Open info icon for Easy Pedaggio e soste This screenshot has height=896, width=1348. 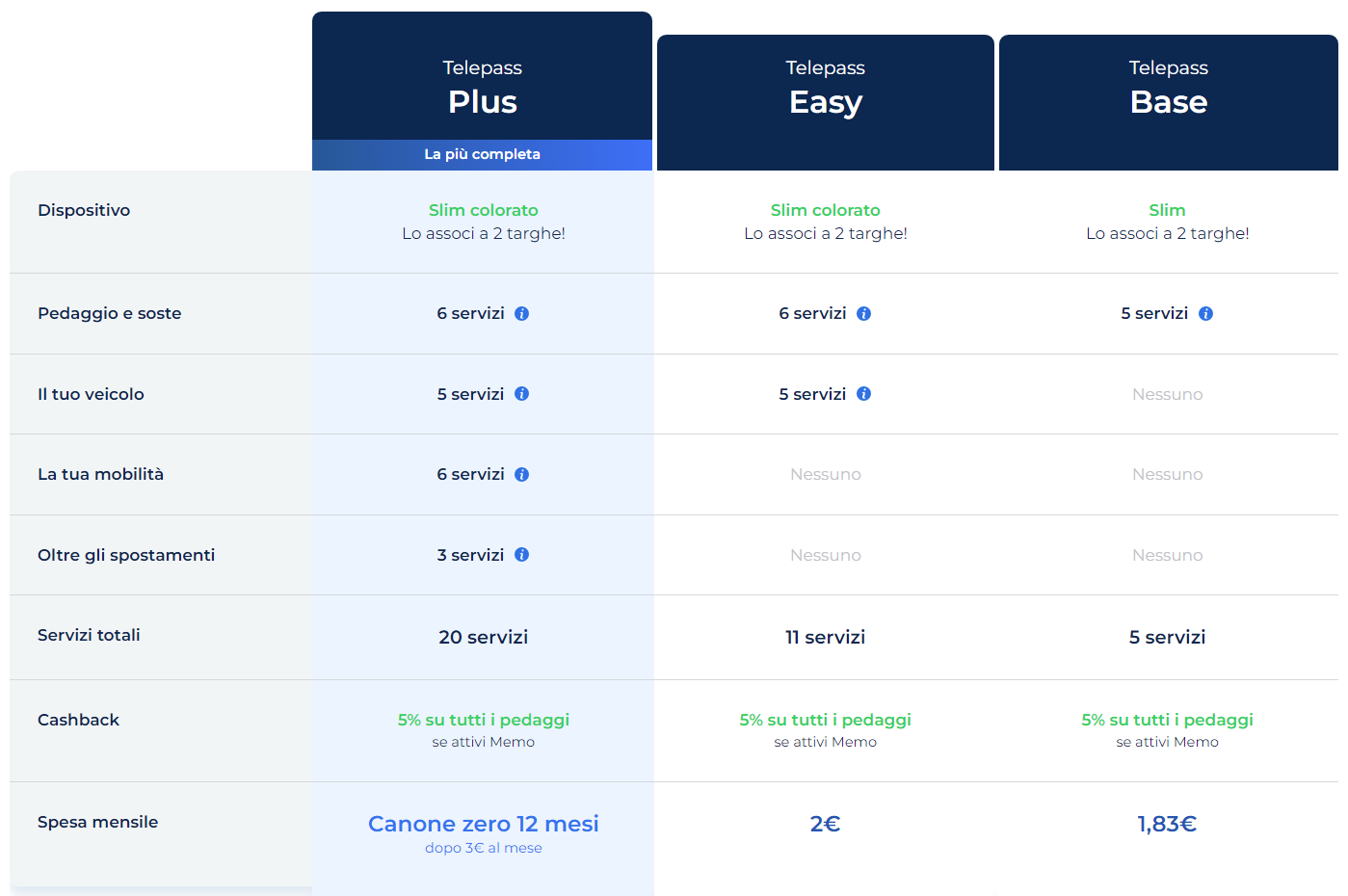[x=863, y=313]
